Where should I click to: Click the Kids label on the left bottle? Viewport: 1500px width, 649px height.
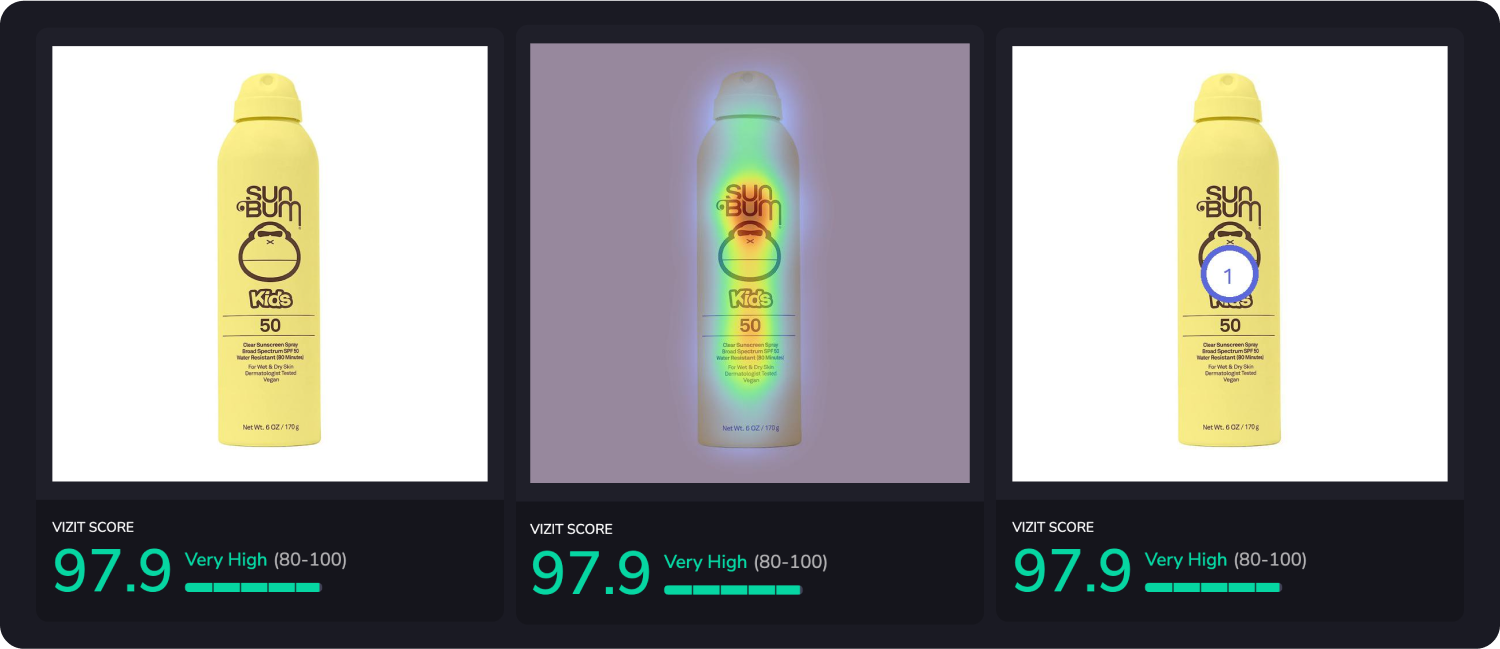[x=270, y=298]
